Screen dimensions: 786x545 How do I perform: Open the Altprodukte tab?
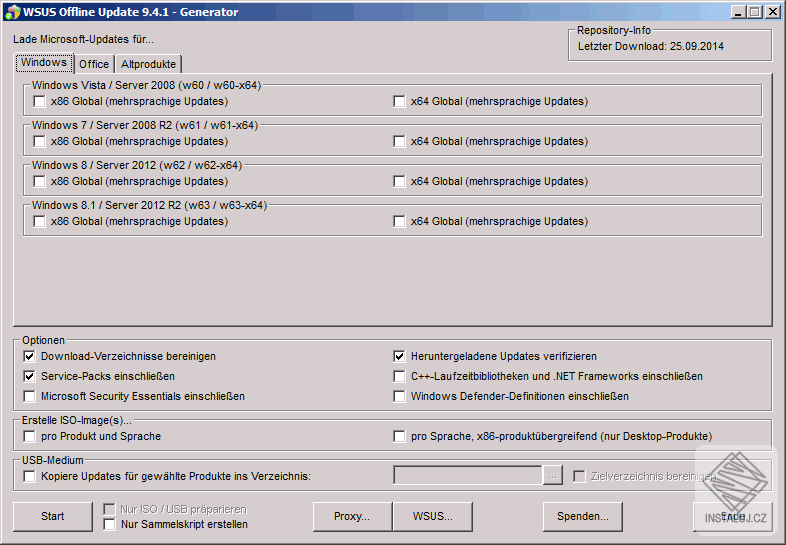point(148,64)
